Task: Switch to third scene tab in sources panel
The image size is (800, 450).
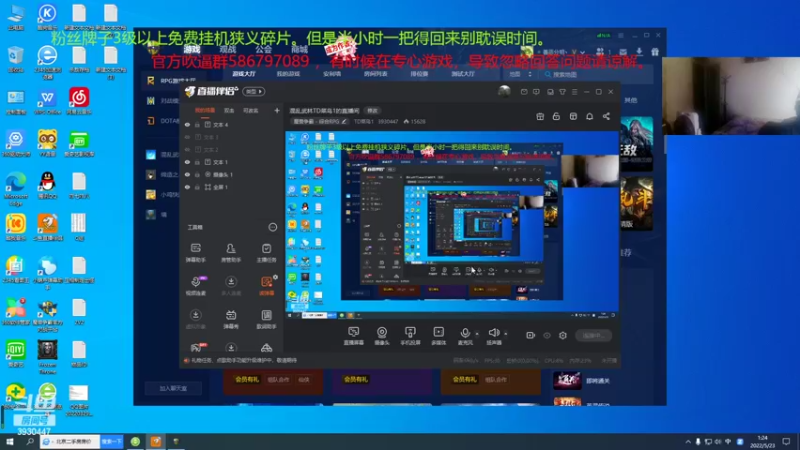Action: [x=251, y=110]
